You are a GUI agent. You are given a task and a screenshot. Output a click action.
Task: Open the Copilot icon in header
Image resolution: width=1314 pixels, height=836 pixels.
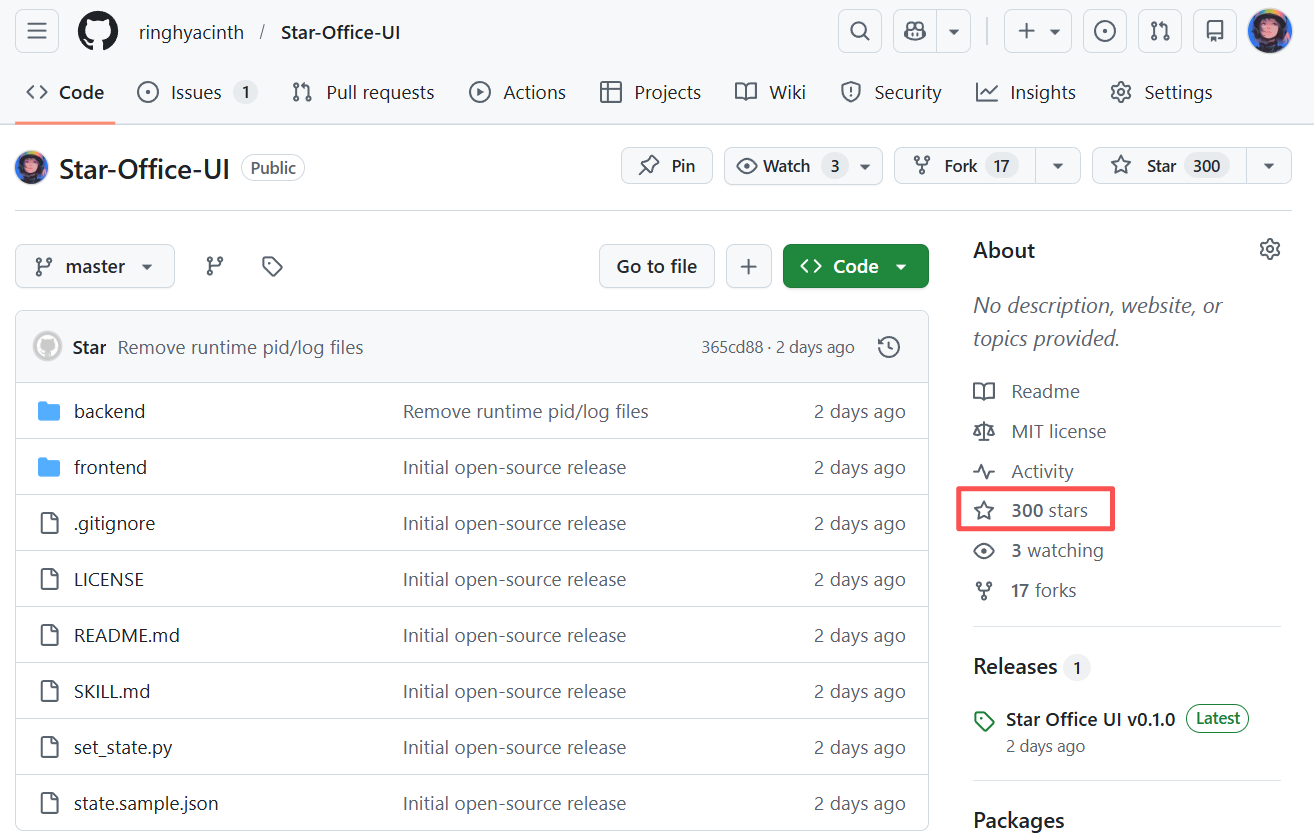click(x=914, y=32)
